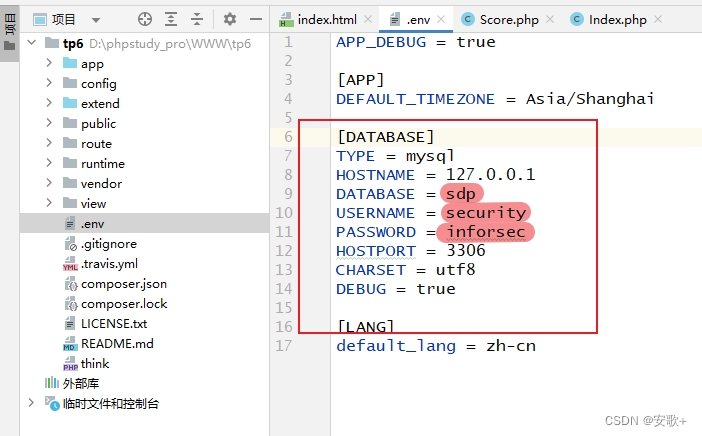Click the .travis.yml file icon
The height and width of the screenshot is (436, 702).
pos(70,264)
